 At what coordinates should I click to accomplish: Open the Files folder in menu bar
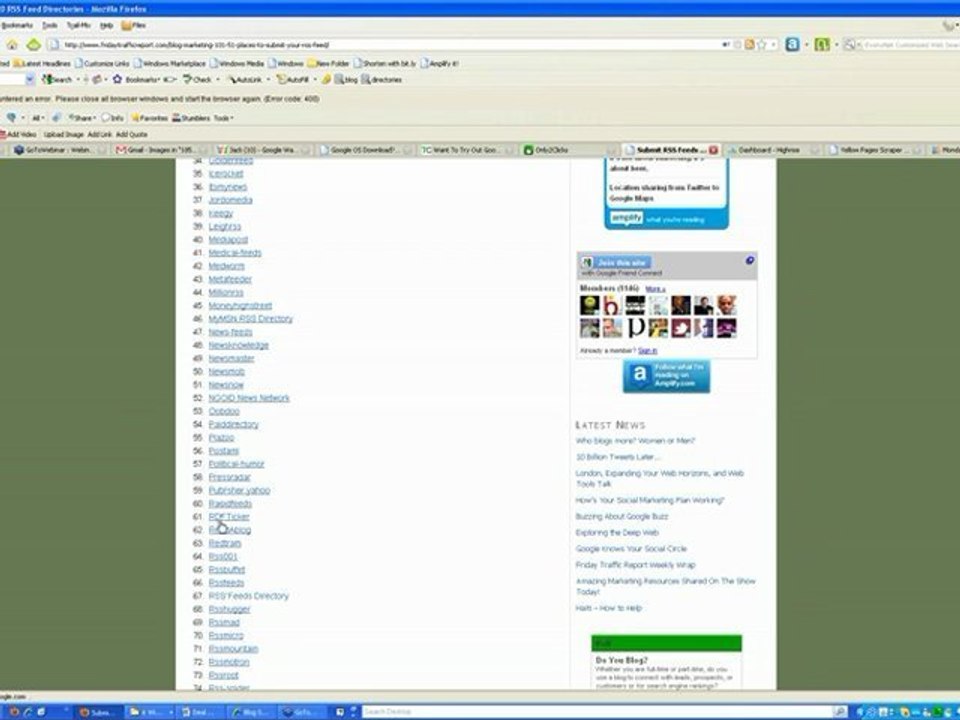point(133,26)
